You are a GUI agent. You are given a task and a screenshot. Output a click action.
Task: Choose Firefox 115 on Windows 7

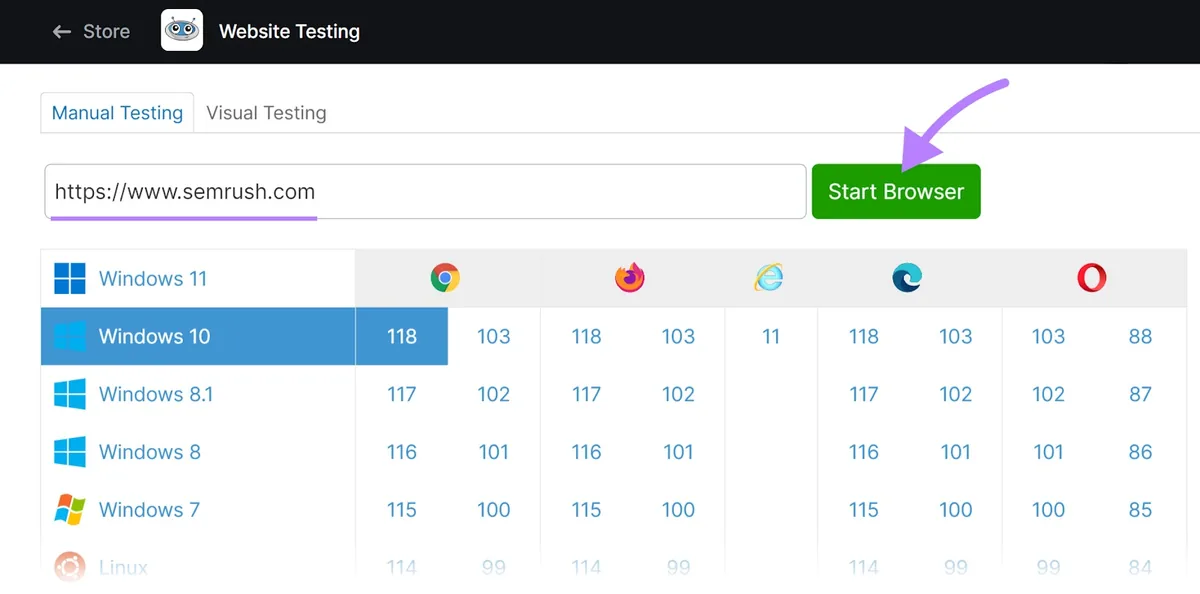[x=586, y=510]
